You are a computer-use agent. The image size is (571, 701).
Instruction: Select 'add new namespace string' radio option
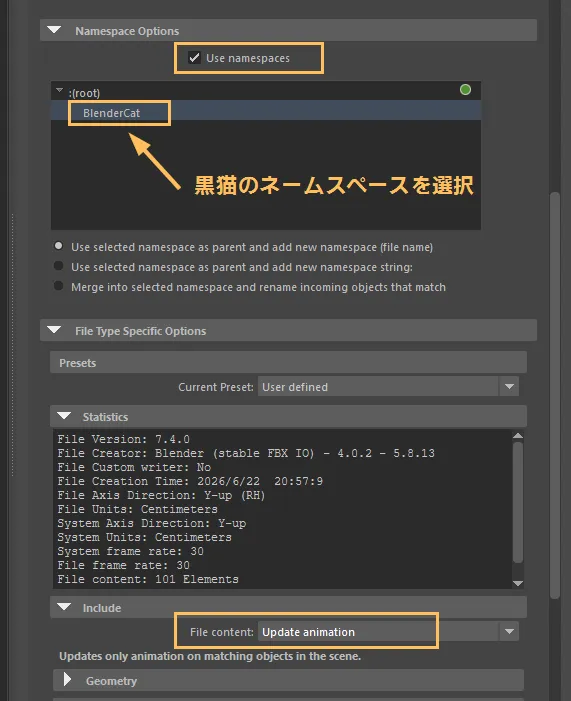59,266
